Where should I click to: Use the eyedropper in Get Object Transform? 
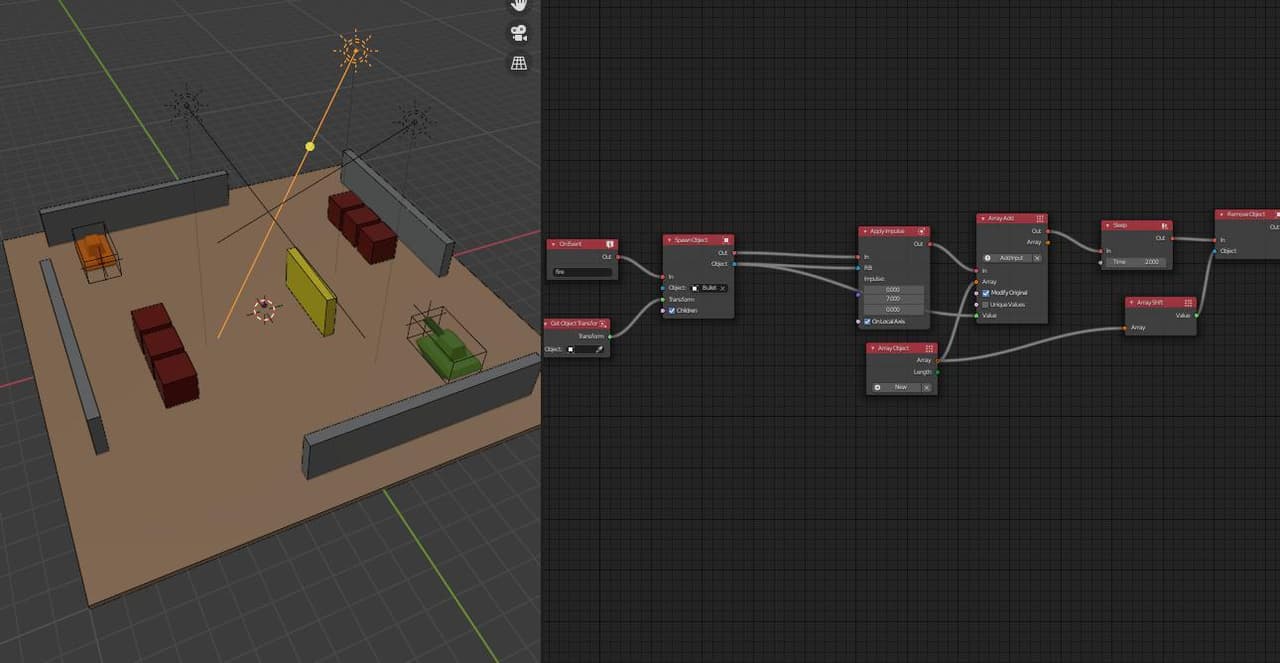(599, 349)
